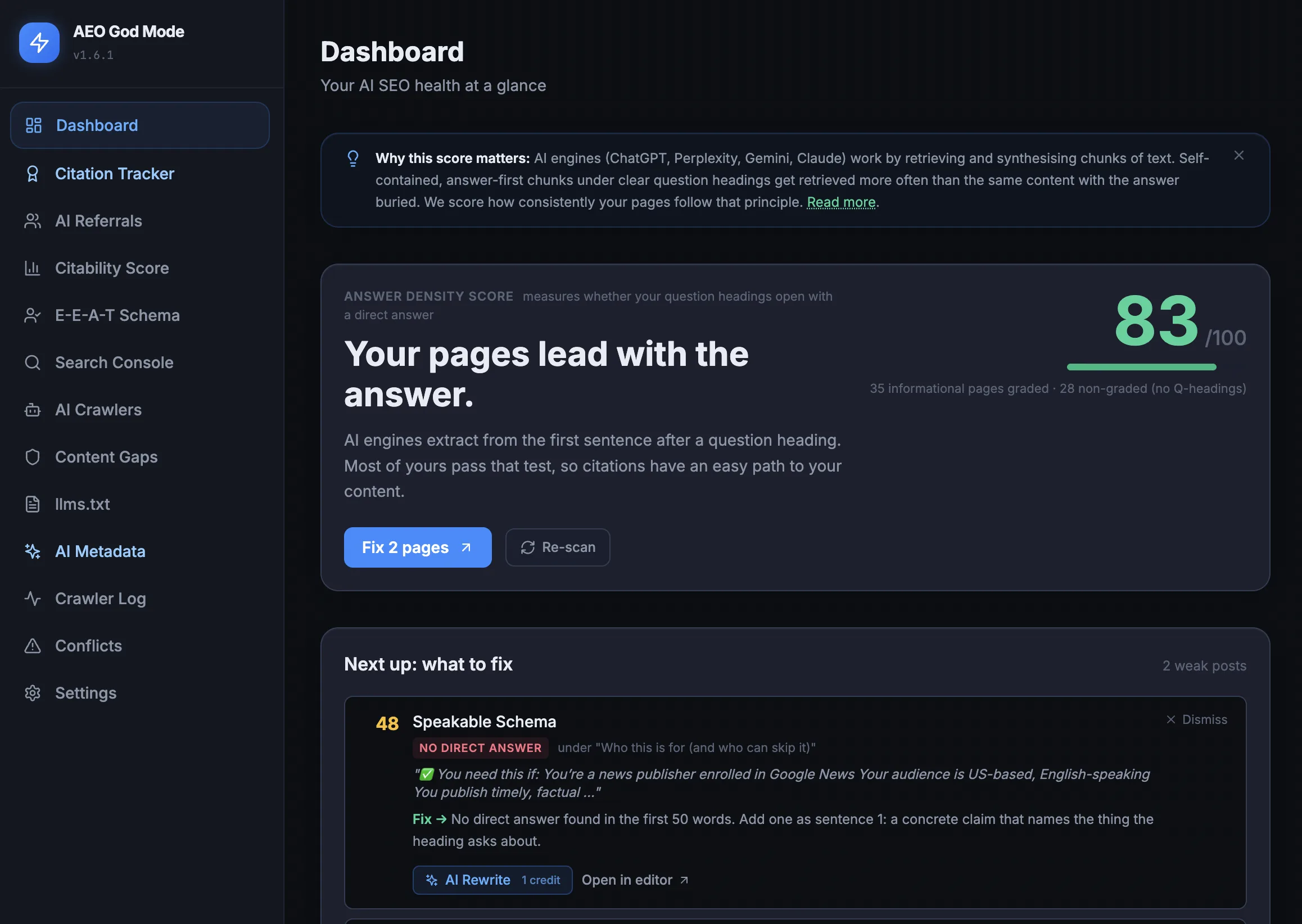Click the '35 informational pages graded' text
The width and height of the screenshot is (1302, 924).
[959, 388]
